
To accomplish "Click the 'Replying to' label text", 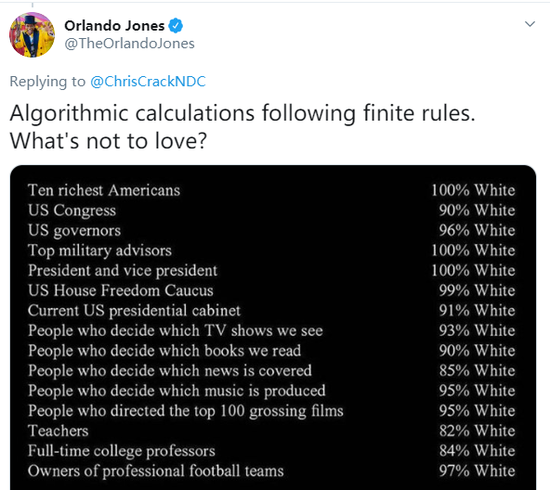I will point(47,81).
